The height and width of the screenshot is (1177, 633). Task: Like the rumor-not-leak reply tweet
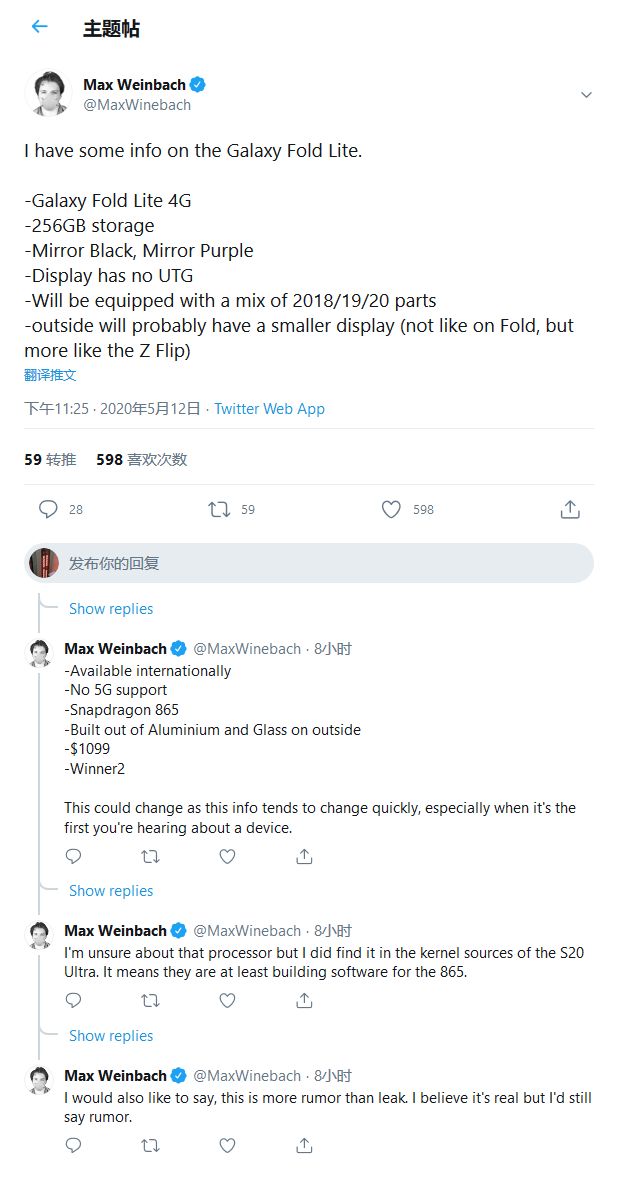(227, 1145)
